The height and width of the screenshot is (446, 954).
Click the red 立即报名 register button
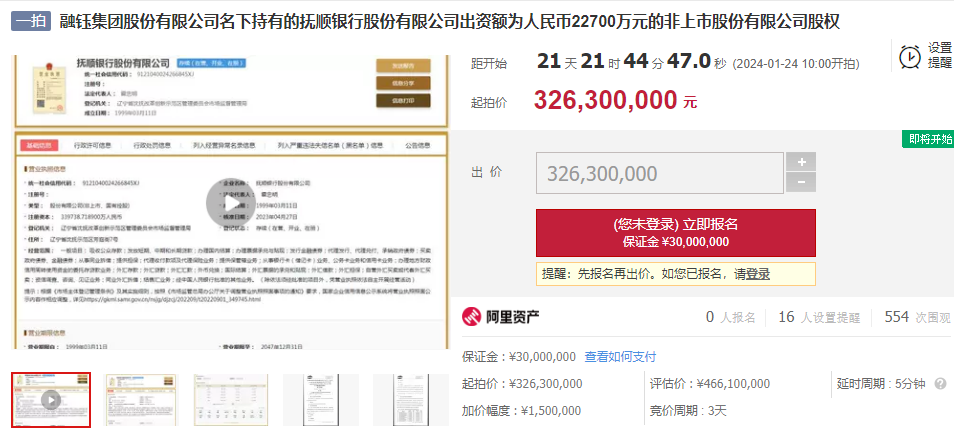[x=675, y=233]
